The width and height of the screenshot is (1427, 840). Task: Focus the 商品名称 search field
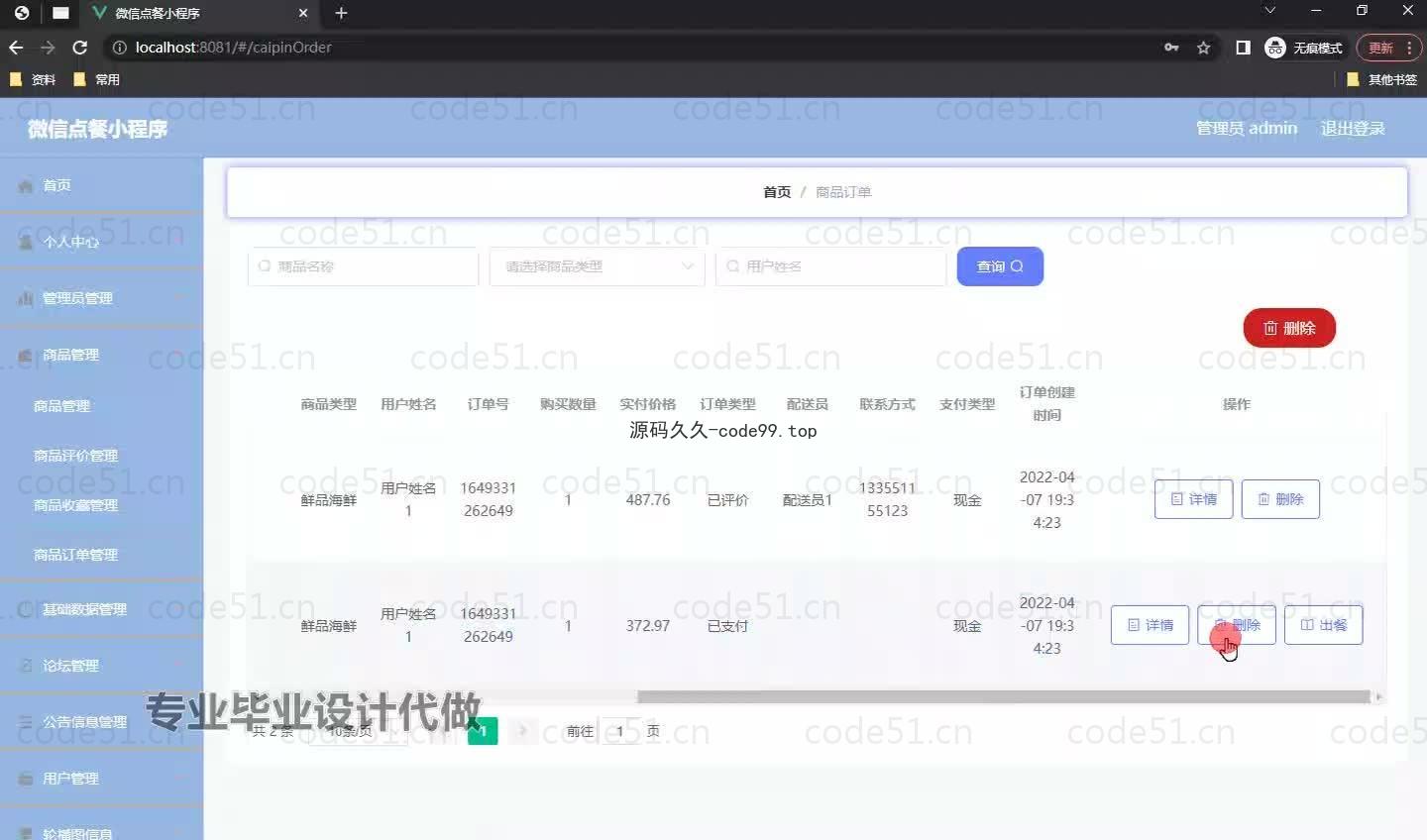tap(363, 266)
